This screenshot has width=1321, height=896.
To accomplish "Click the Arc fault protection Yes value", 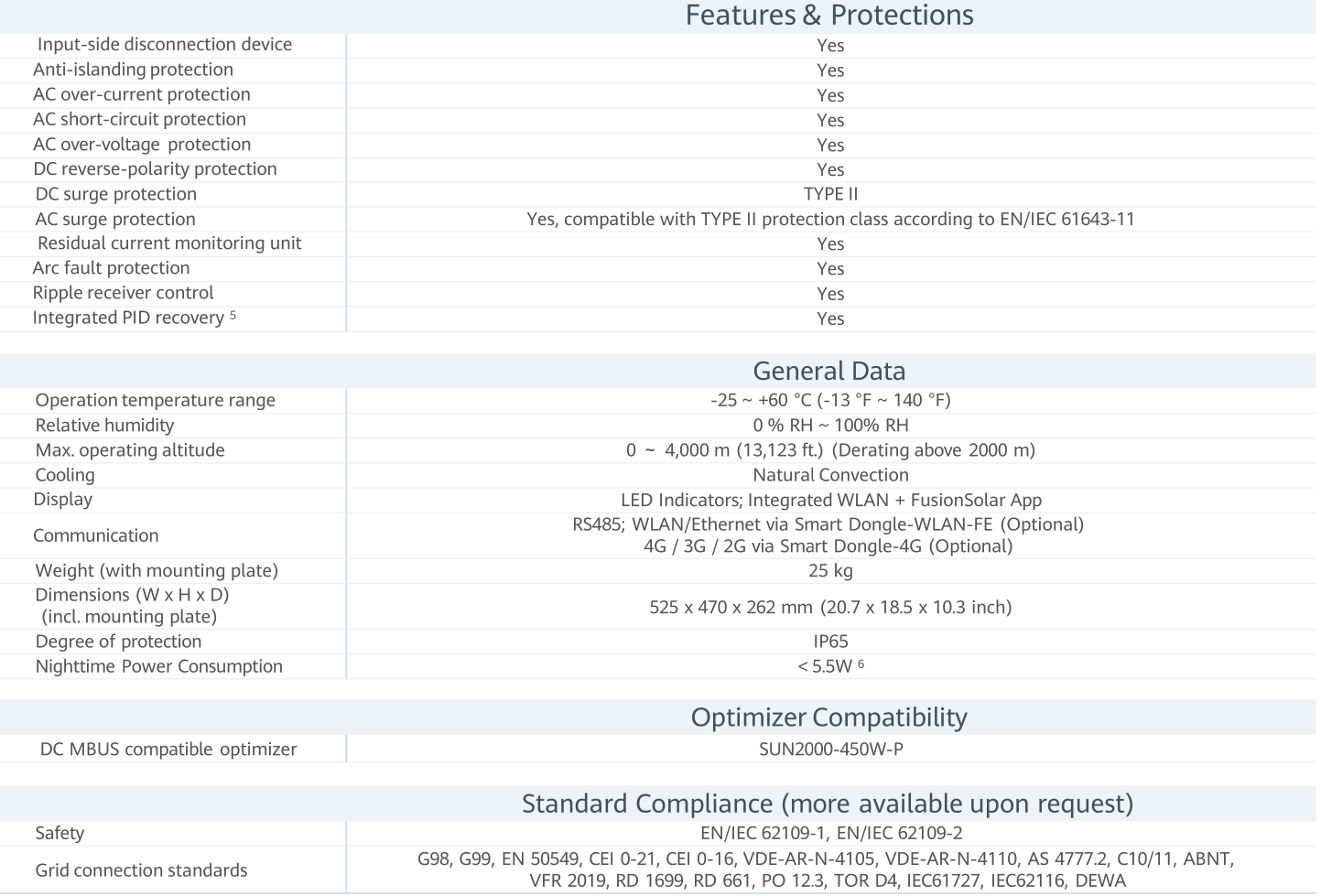I will click(830, 269).
